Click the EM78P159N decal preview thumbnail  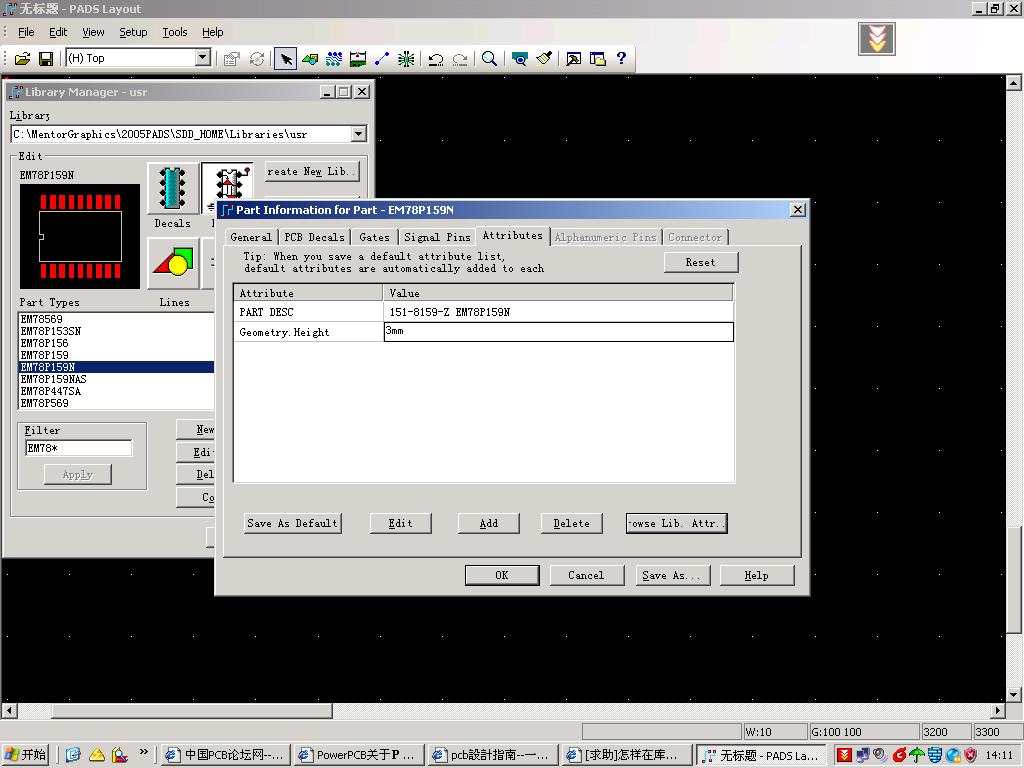[80, 236]
